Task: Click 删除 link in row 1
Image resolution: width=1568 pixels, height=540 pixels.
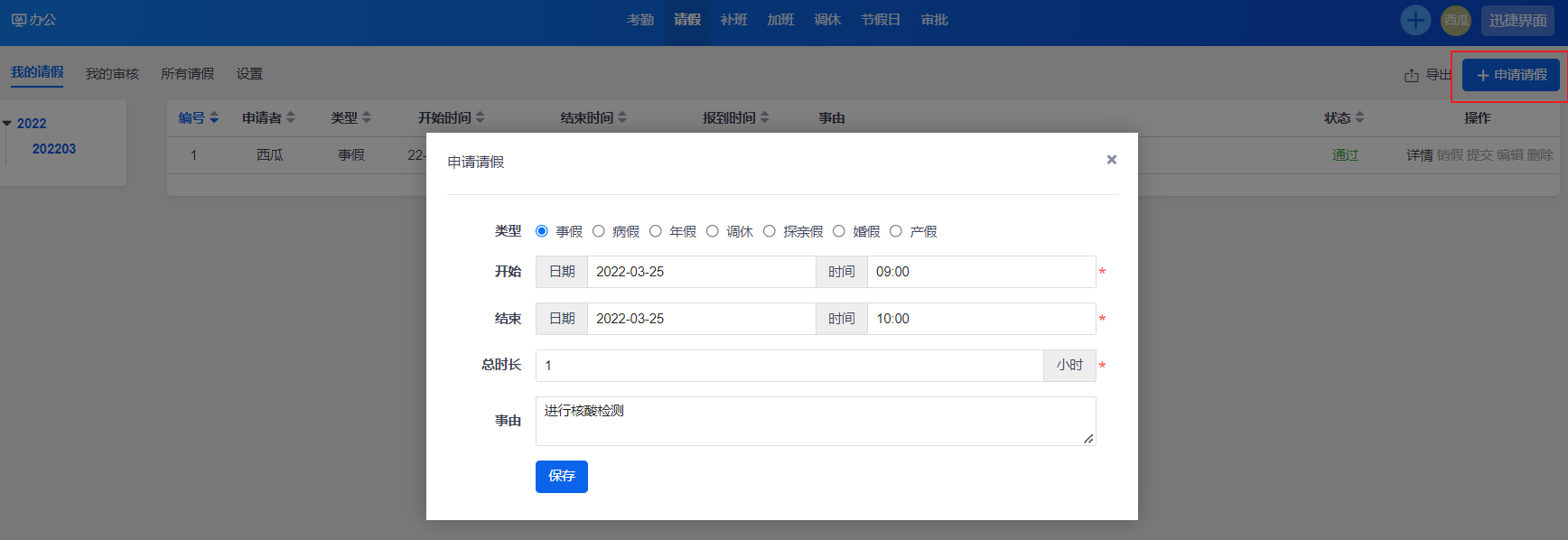Action: pyautogui.click(x=1540, y=155)
